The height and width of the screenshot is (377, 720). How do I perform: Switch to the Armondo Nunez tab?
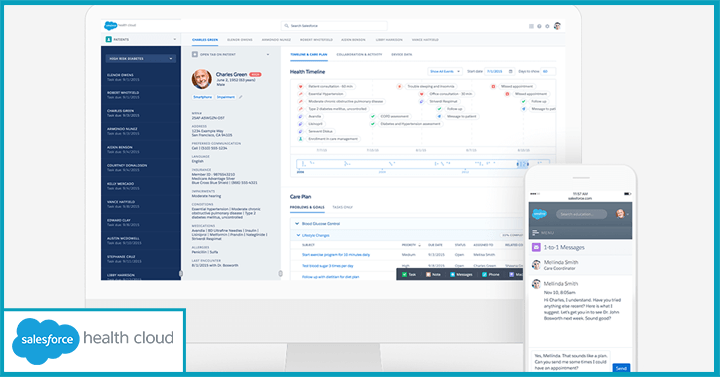pyautogui.click(x=276, y=40)
